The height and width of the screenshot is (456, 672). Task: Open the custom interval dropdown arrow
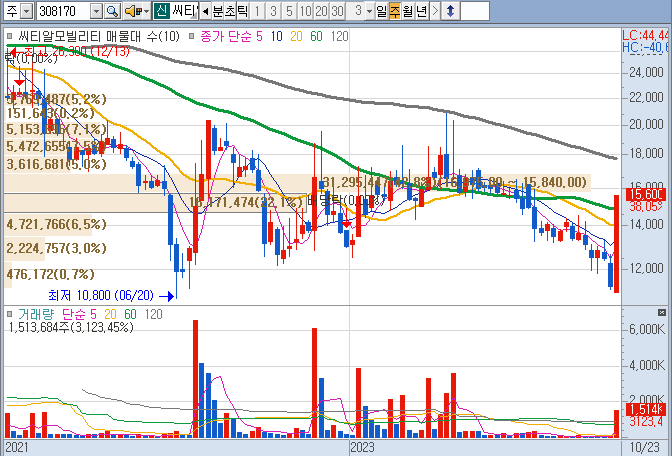coord(370,11)
